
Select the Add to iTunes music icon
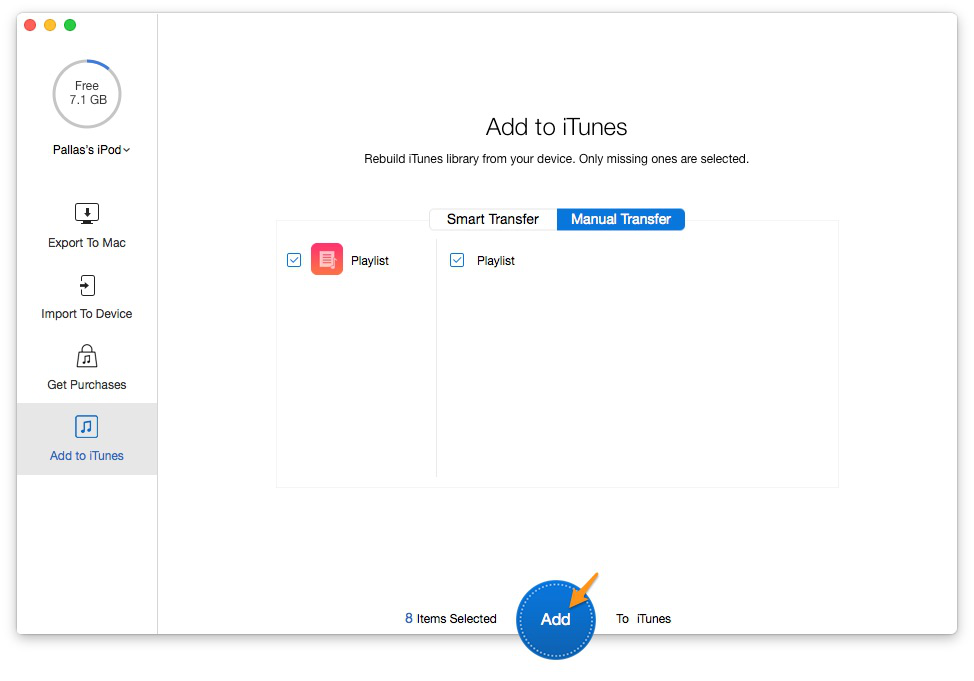[x=87, y=427]
